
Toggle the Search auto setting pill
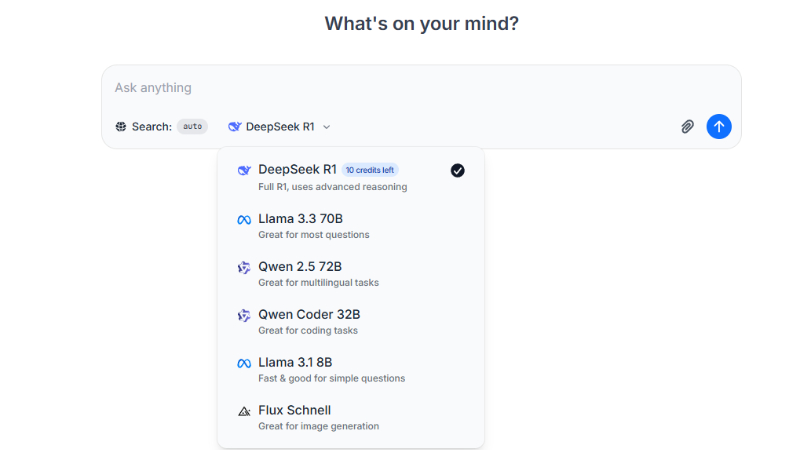tap(192, 127)
